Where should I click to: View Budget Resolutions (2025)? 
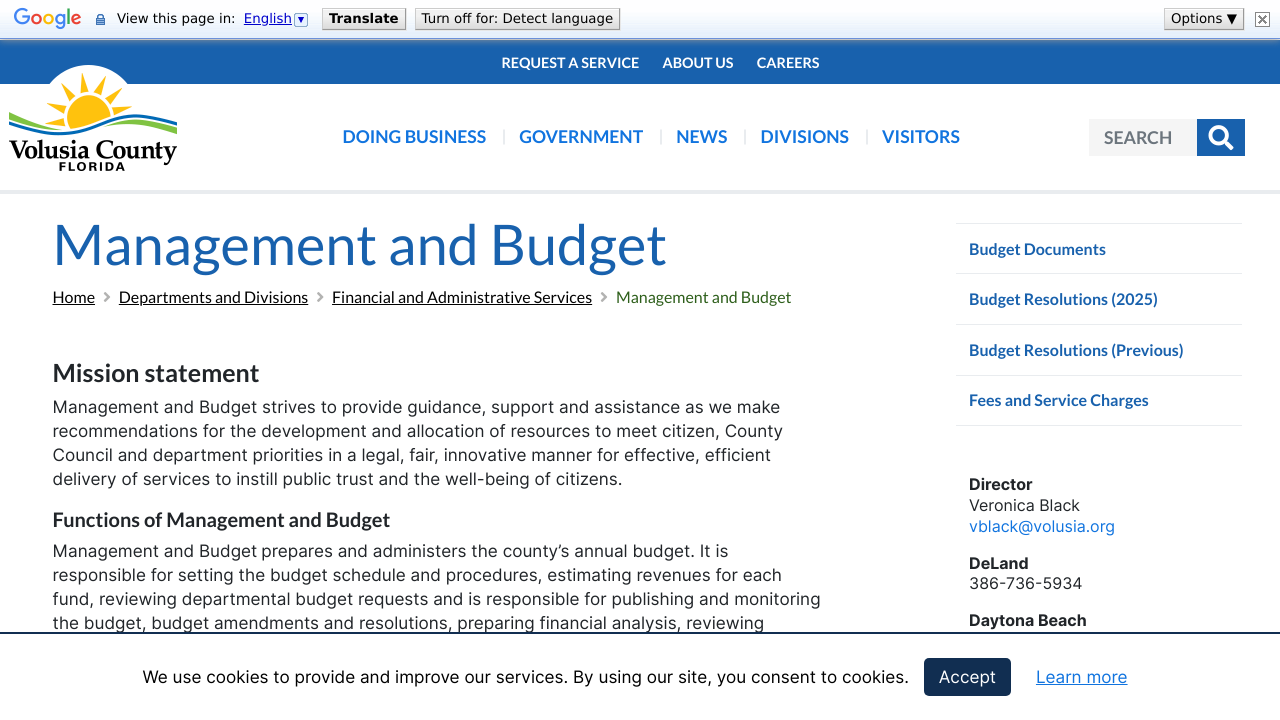pyautogui.click(x=1063, y=298)
